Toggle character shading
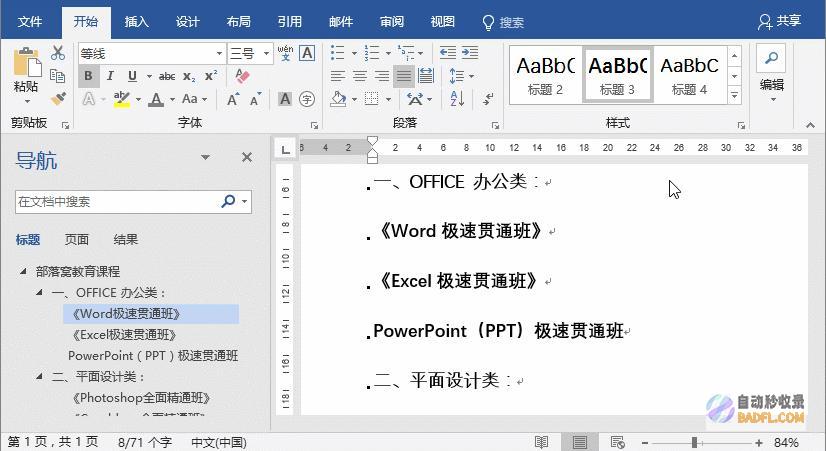 point(285,99)
